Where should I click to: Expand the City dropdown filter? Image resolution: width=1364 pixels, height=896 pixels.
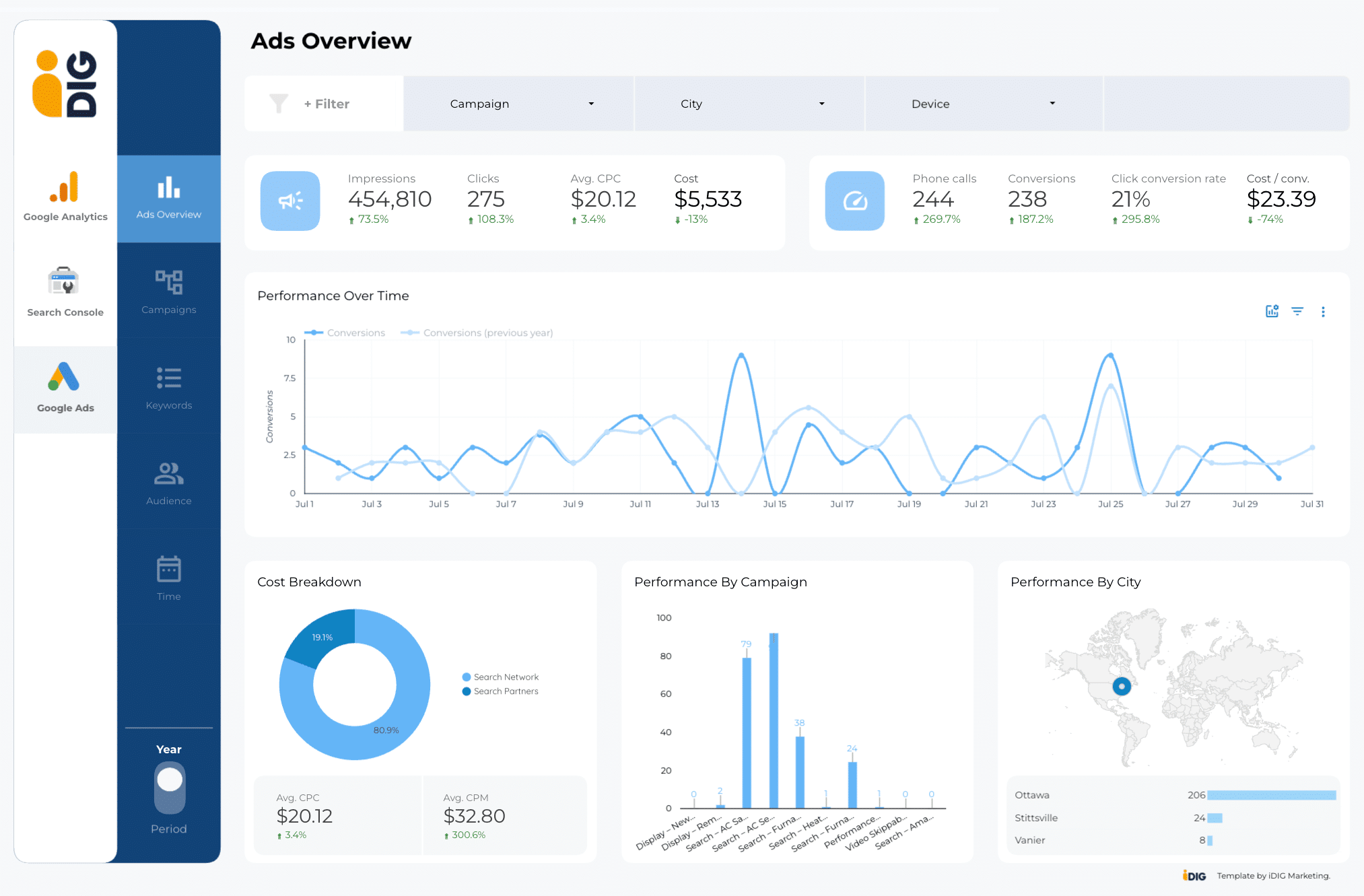pos(749,104)
